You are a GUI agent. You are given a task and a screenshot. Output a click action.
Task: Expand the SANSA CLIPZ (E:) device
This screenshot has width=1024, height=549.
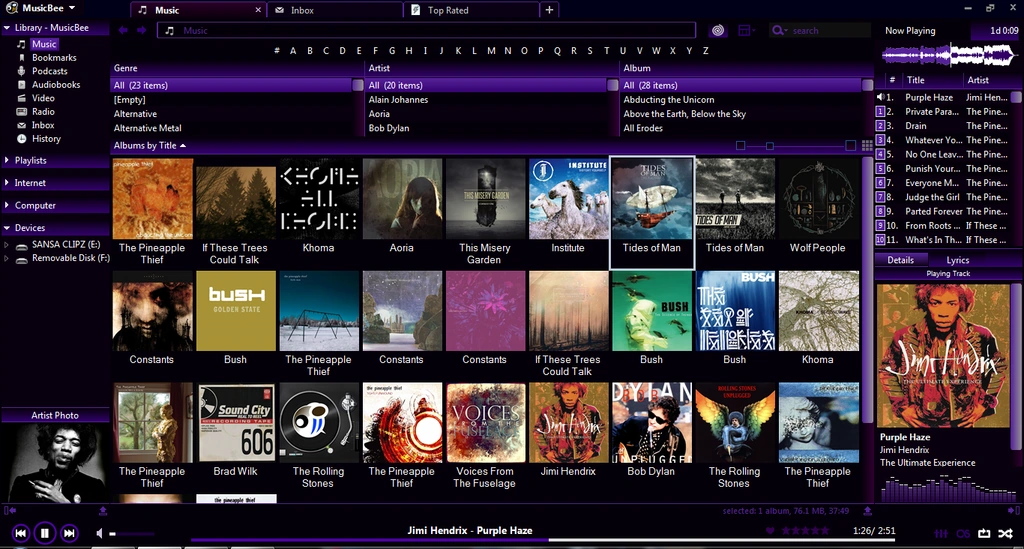[x=7, y=245]
